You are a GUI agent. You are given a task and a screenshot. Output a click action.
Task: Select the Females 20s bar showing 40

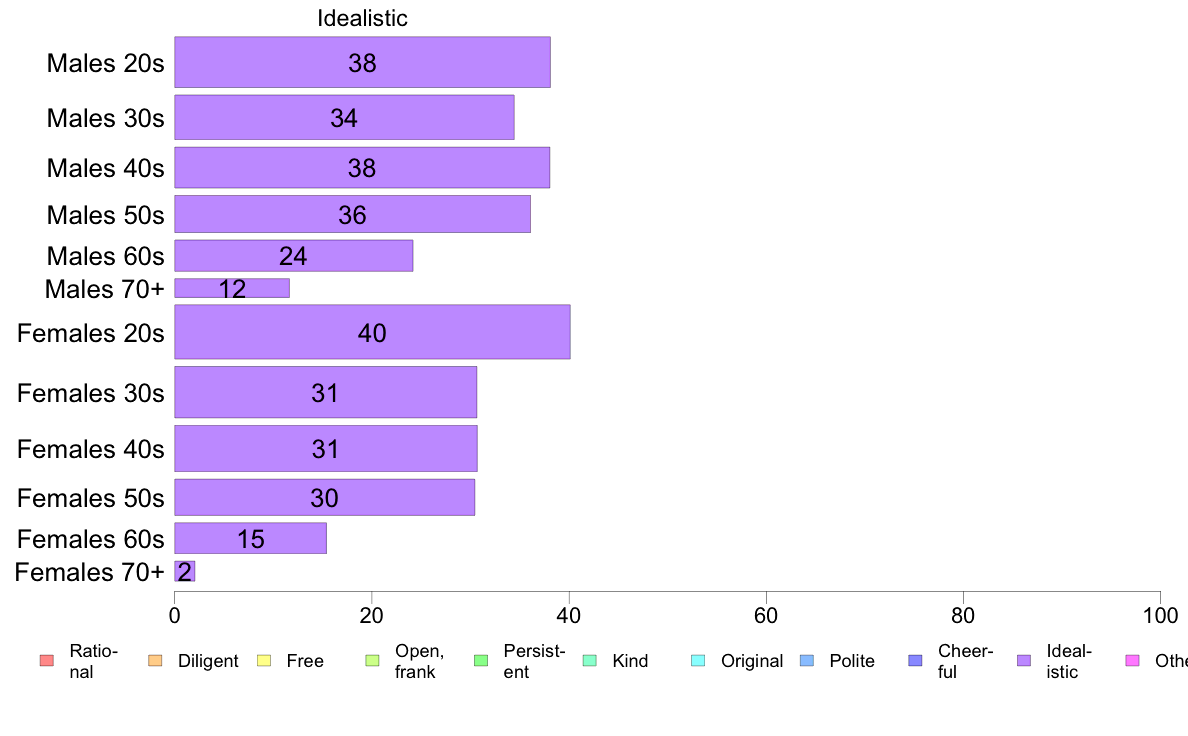pos(372,332)
